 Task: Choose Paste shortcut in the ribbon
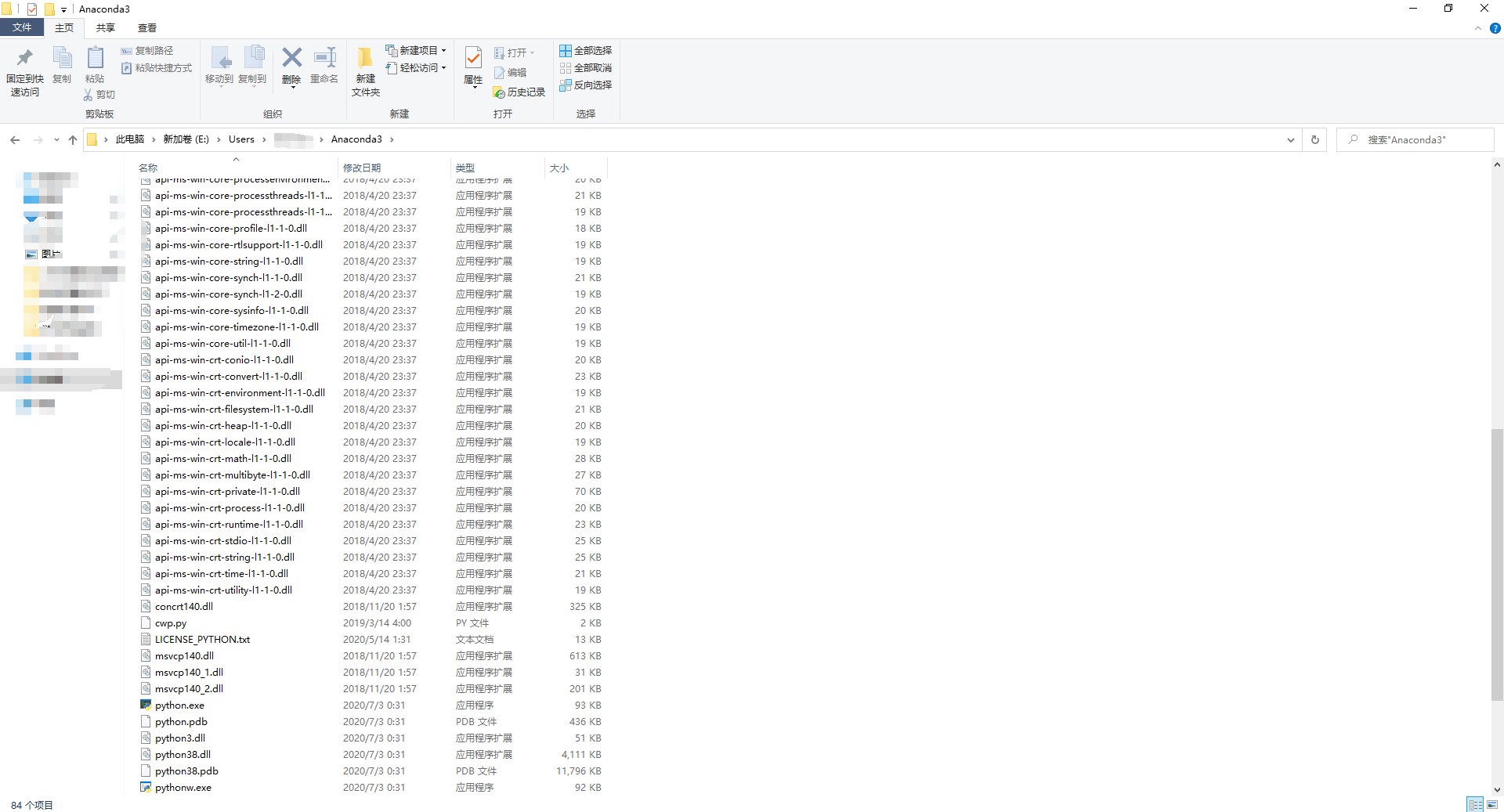coord(157,68)
